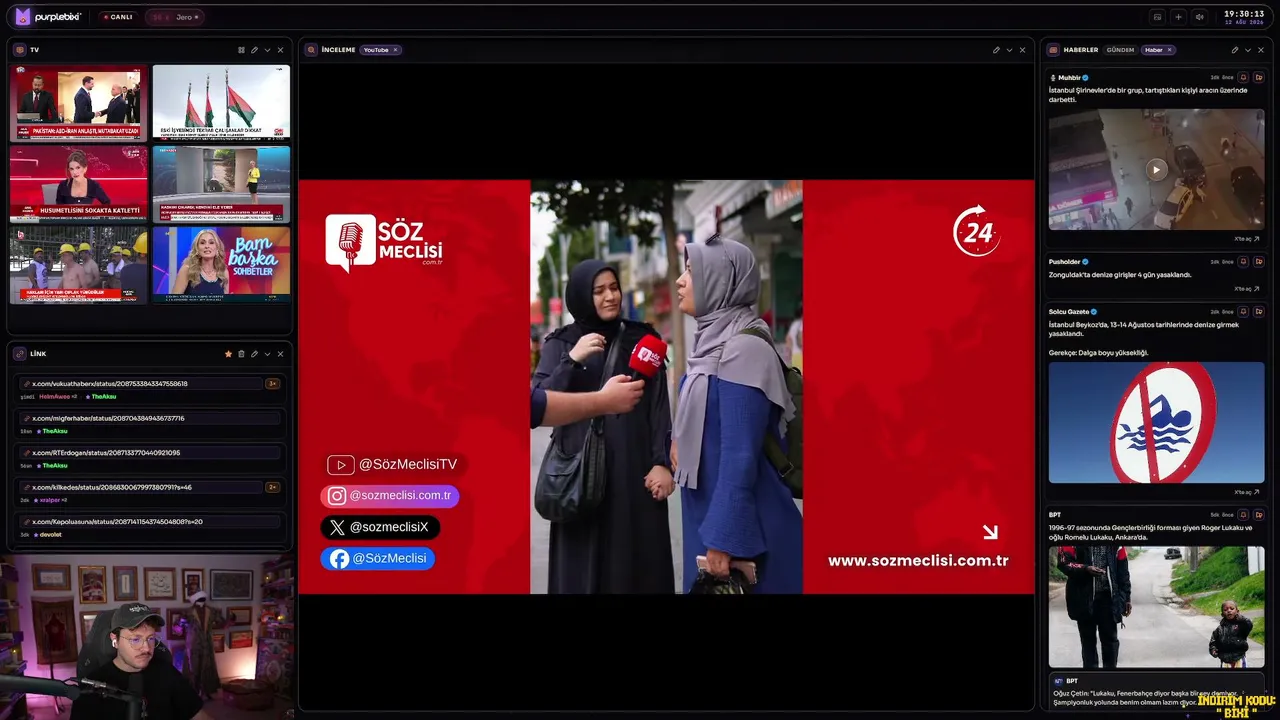1280x720 pixels.
Task: Toggle notifications bell on the Pusholder post
Action: click(x=1243, y=262)
